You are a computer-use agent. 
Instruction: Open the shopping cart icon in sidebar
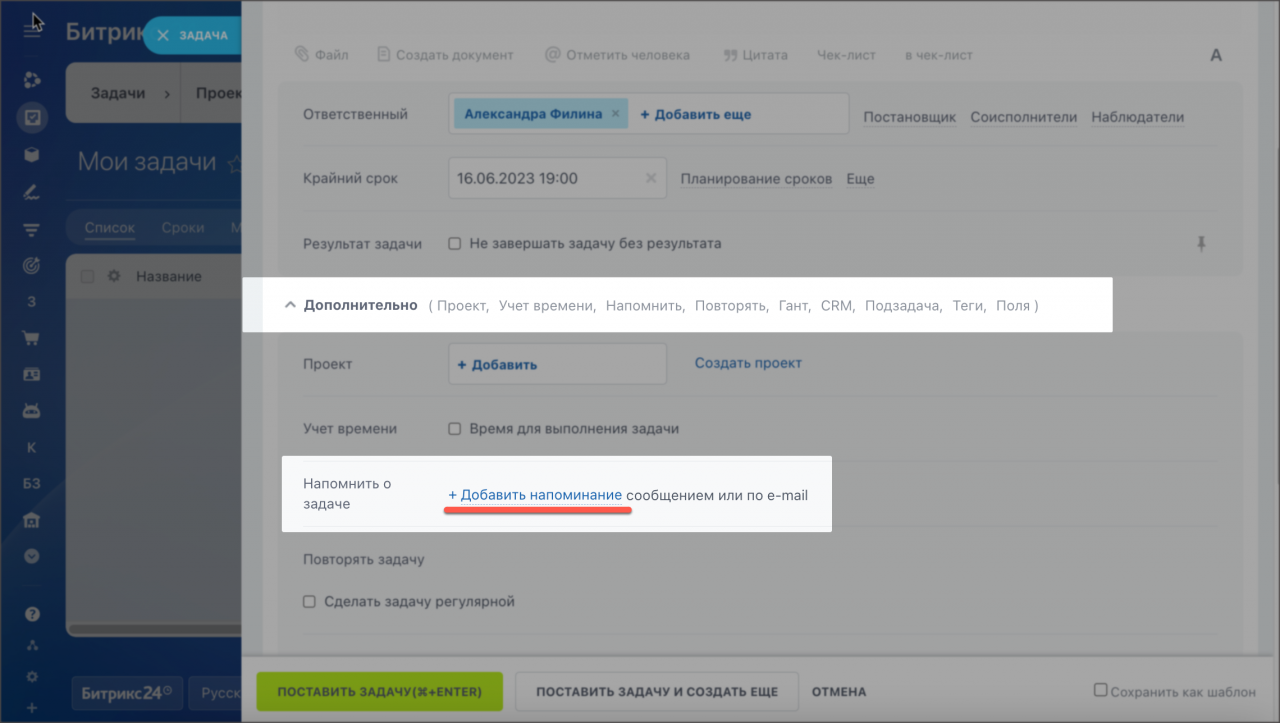coord(32,338)
